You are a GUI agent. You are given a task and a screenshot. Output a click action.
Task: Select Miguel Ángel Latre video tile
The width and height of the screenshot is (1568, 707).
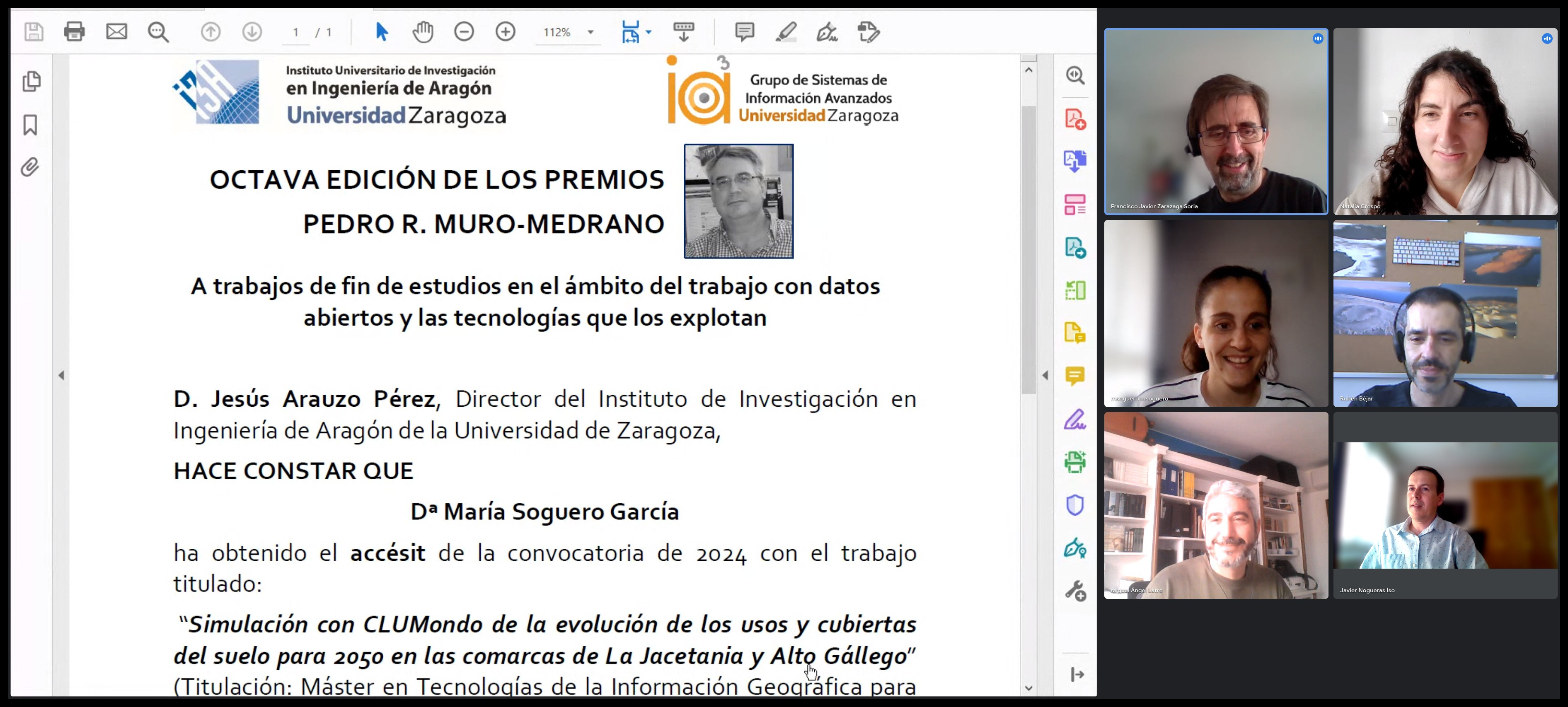(x=1216, y=506)
